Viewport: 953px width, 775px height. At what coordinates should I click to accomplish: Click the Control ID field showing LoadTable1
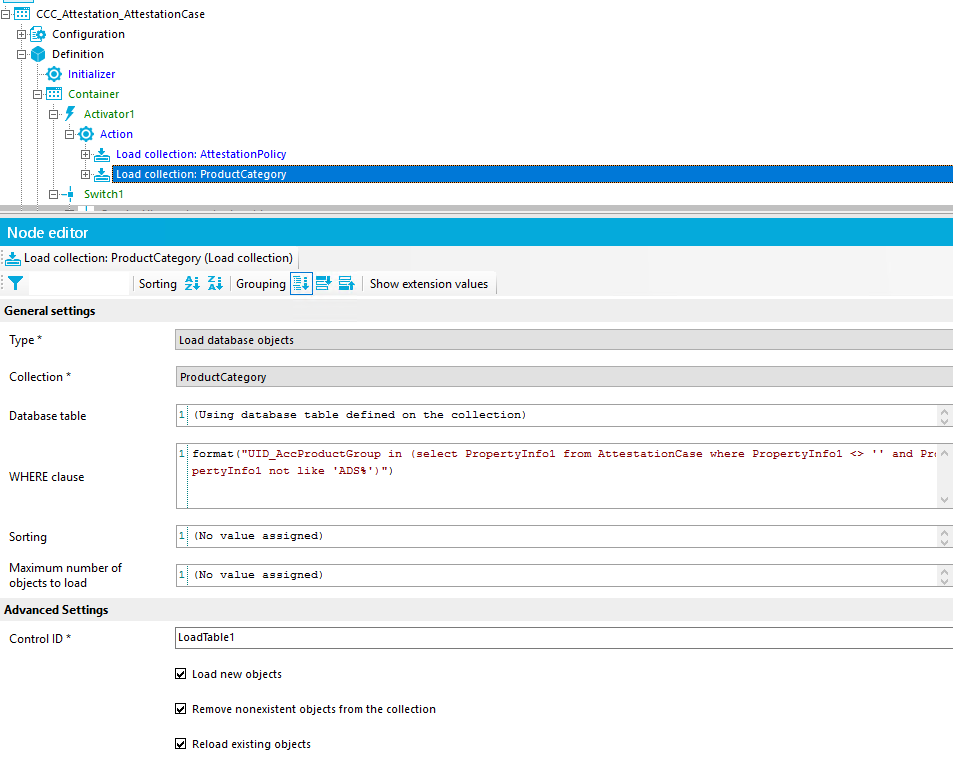(x=400, y=639)
